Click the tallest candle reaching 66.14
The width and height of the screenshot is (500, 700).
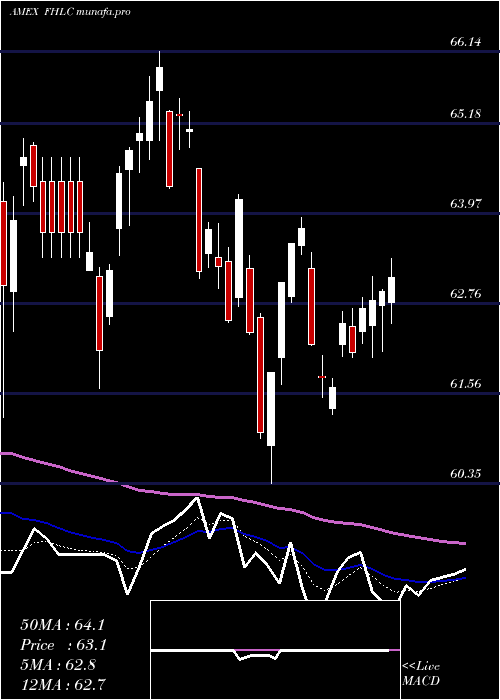[159, 96]
